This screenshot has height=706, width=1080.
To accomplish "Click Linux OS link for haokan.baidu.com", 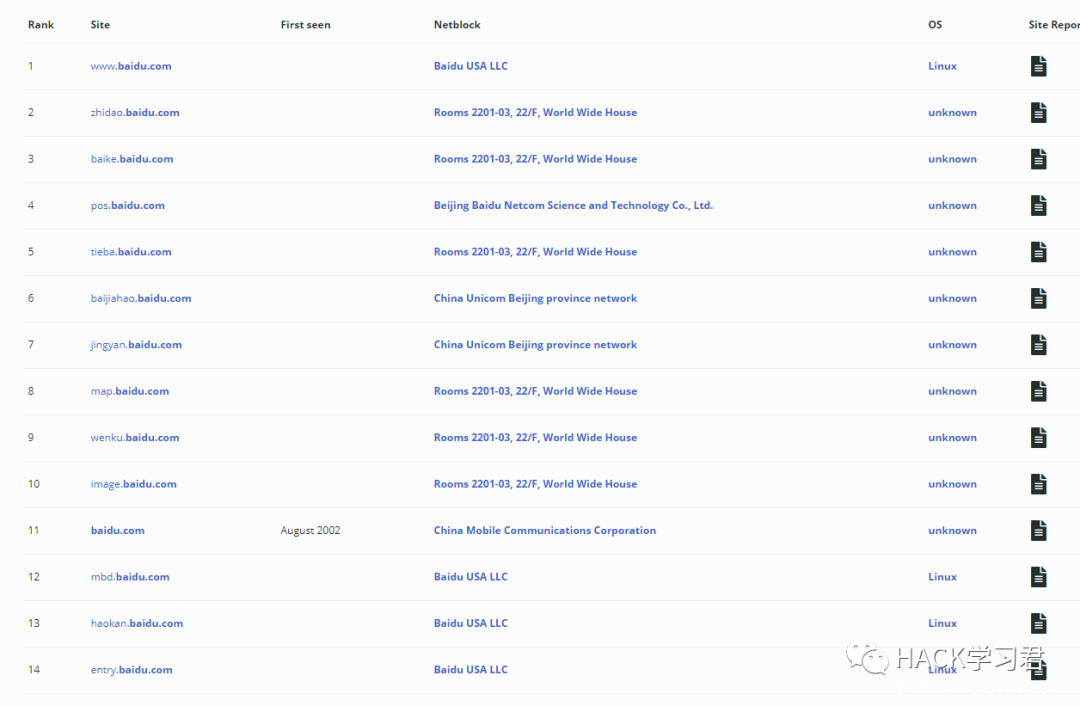I will pyautogui.click(x=942, y=623).
